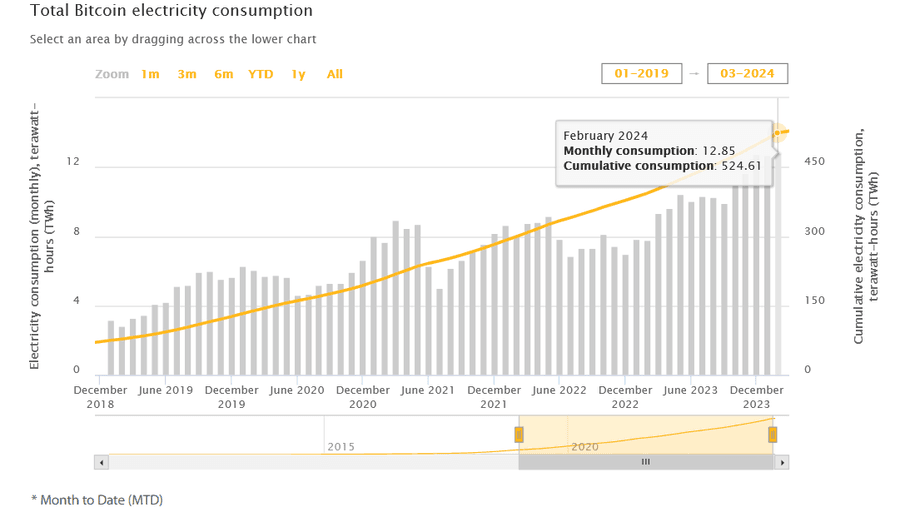This screenshot has width=900, height=517.
Task: Click the scrollbar left arrow button
Action: (101, 462)
